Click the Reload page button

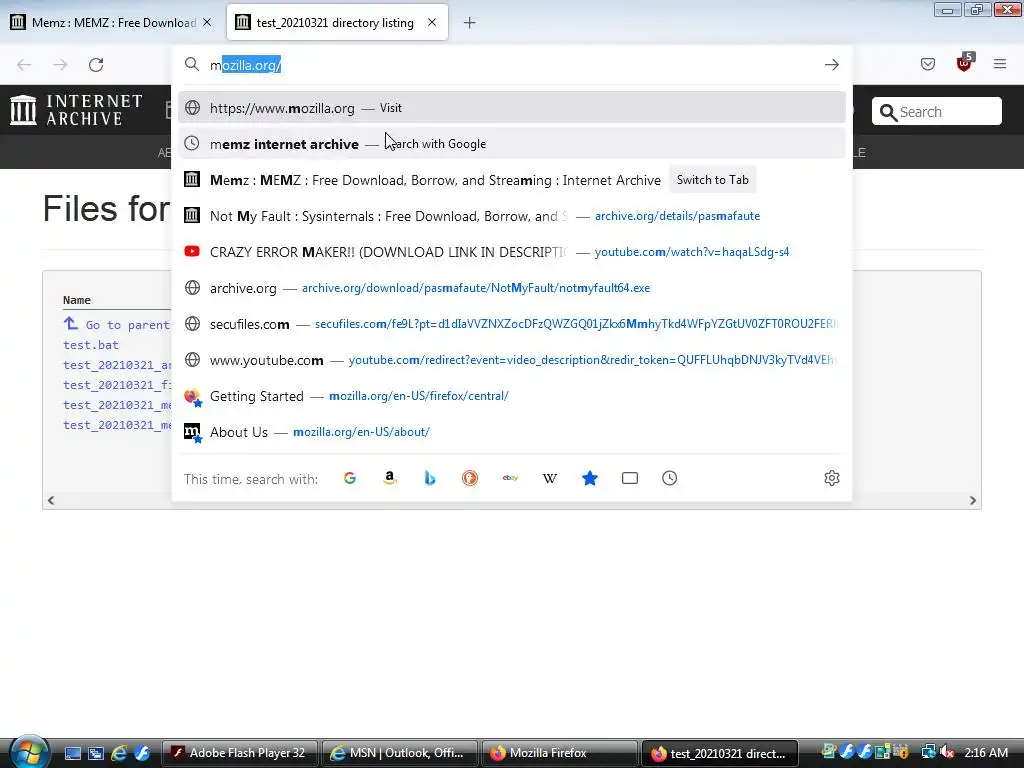[96, 65]
